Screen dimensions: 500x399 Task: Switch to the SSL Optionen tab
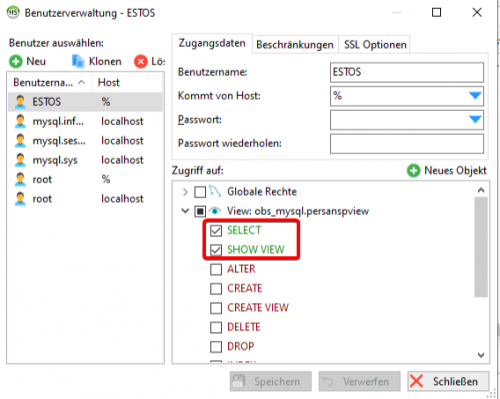pyautogui.click(x=375, y=45)
